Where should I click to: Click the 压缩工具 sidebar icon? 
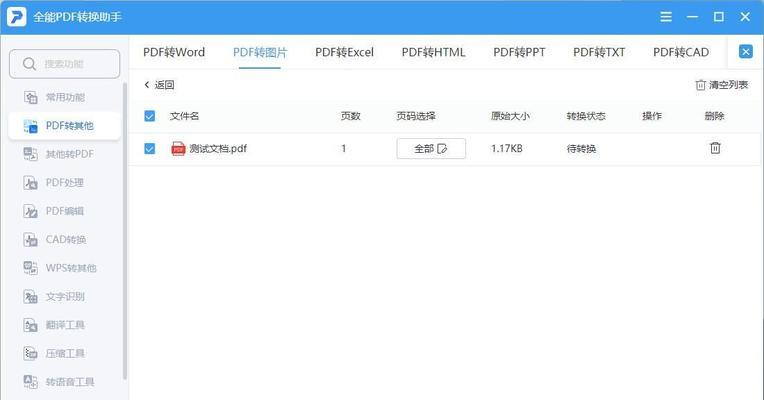click(x=30, y=353)
